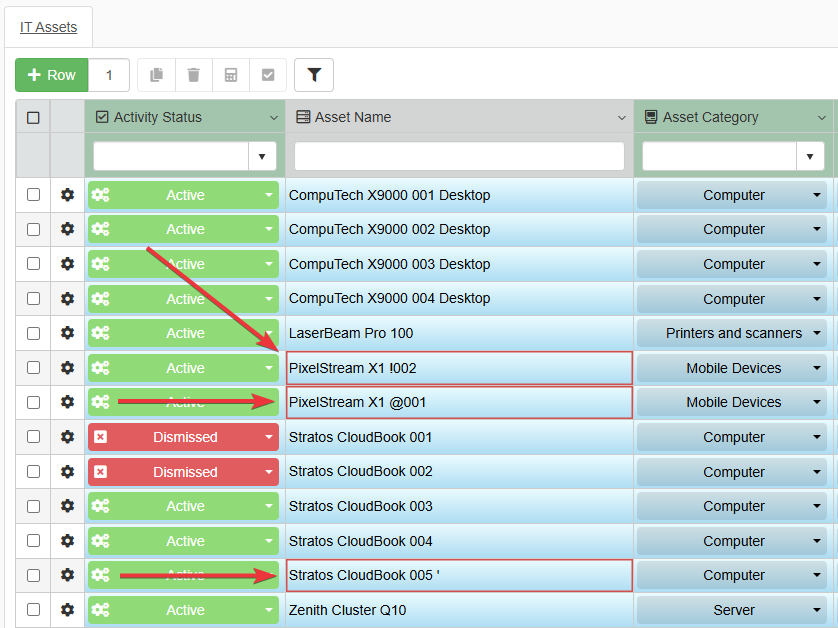This screenshot has width=838, height=628.
Task: Click the copy rows toolbar icon
Action: coord(156,75)
